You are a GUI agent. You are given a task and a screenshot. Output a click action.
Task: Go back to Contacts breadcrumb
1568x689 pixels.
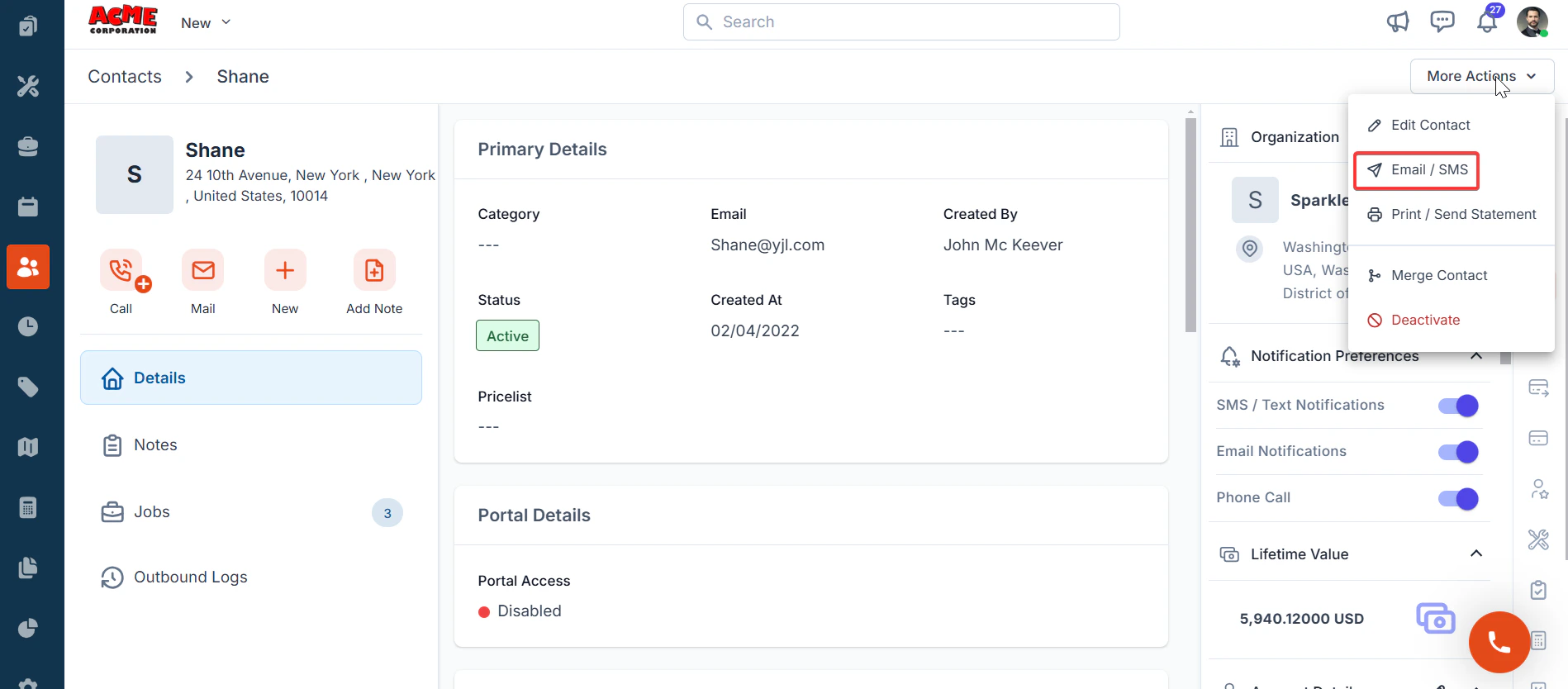coord(125,77)
